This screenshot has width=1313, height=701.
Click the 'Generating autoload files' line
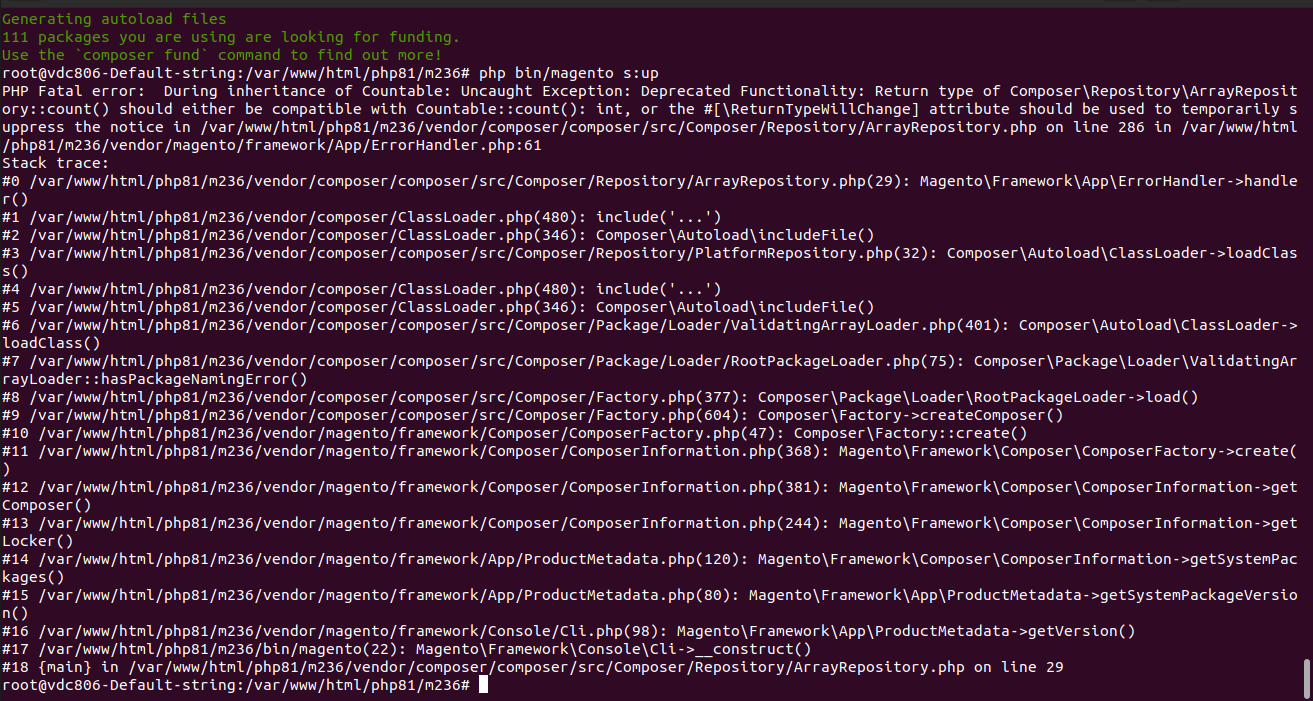[x=114, y=19]
